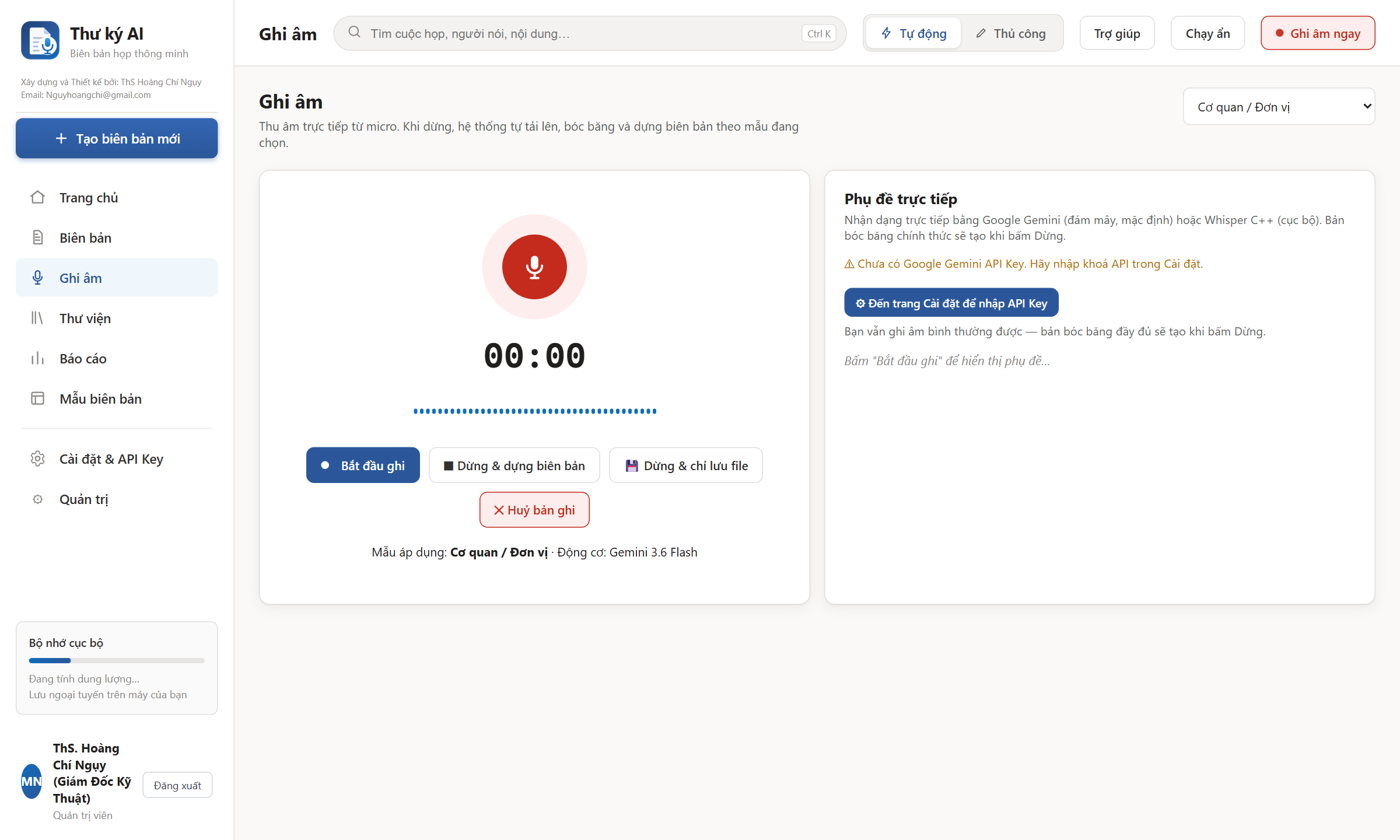Screen dimensions: 1400x840
Task: Click the Gemini API Key warning text
Action: coord(1023,264)
